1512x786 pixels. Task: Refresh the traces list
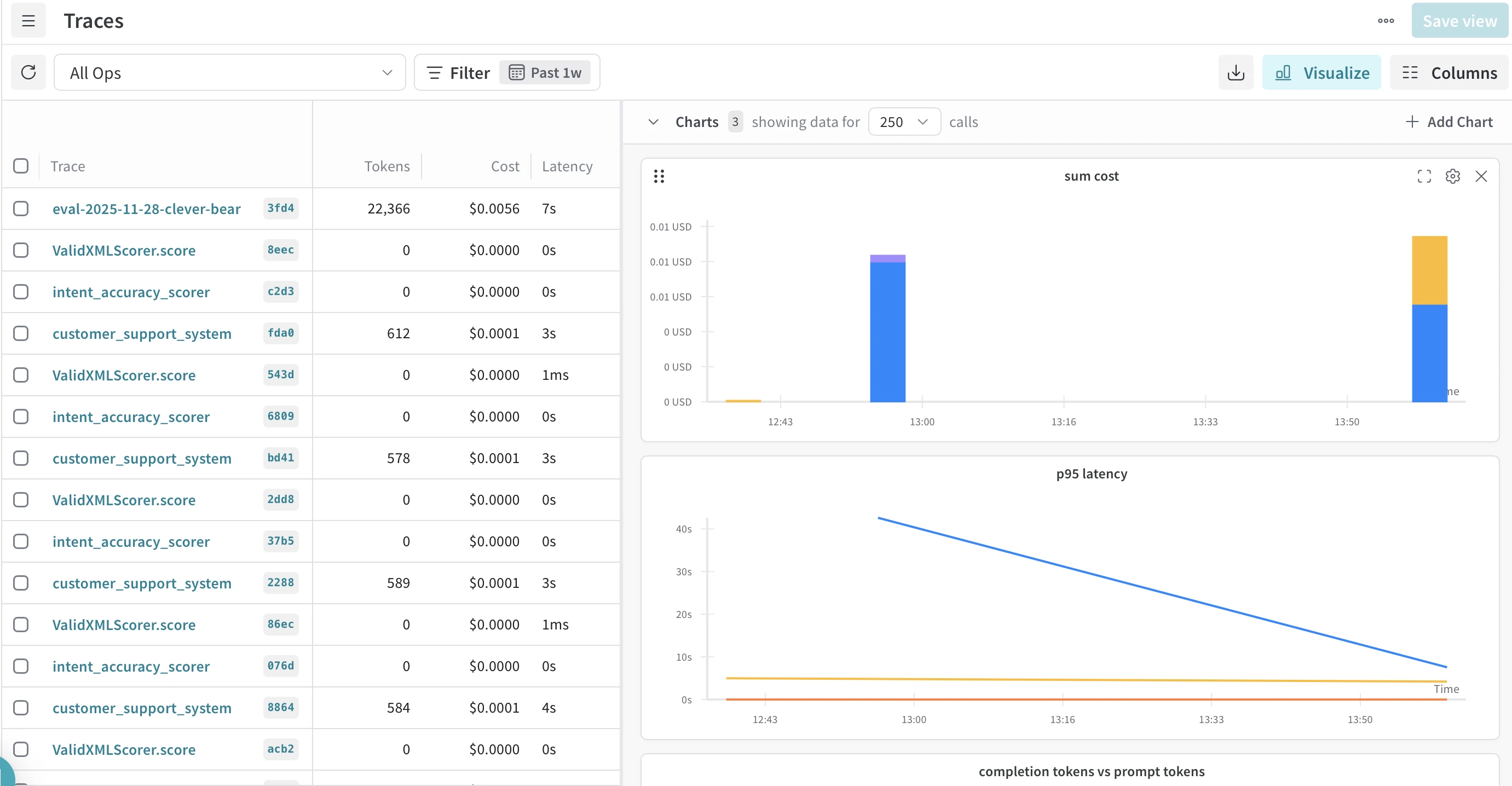(x=28, y=73)
